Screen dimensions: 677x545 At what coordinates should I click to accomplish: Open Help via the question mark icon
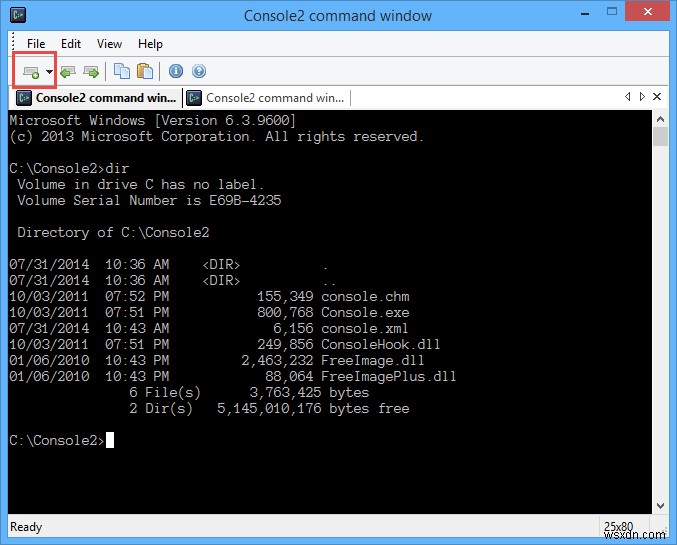[x=199, y=71]
